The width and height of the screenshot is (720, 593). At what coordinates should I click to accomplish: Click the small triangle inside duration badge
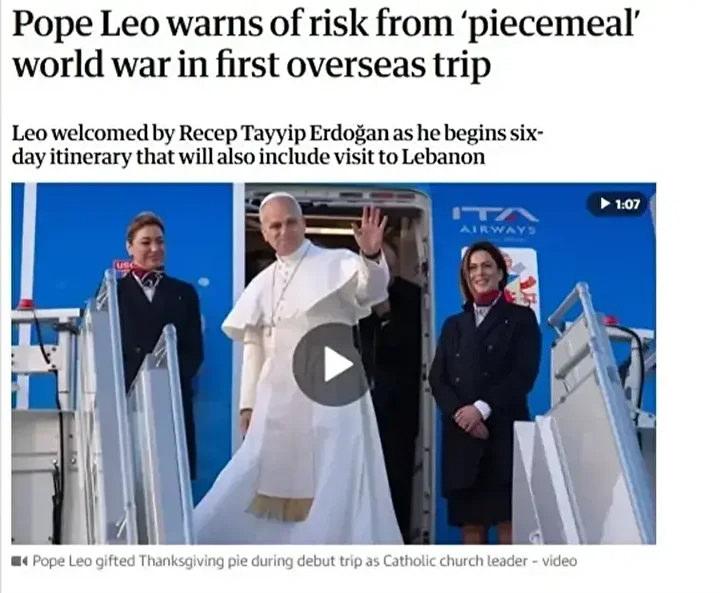click(x=605, y=203)
